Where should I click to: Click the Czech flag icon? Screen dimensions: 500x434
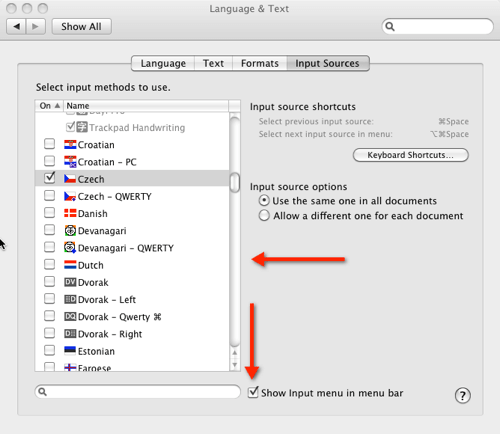point(70,179)
